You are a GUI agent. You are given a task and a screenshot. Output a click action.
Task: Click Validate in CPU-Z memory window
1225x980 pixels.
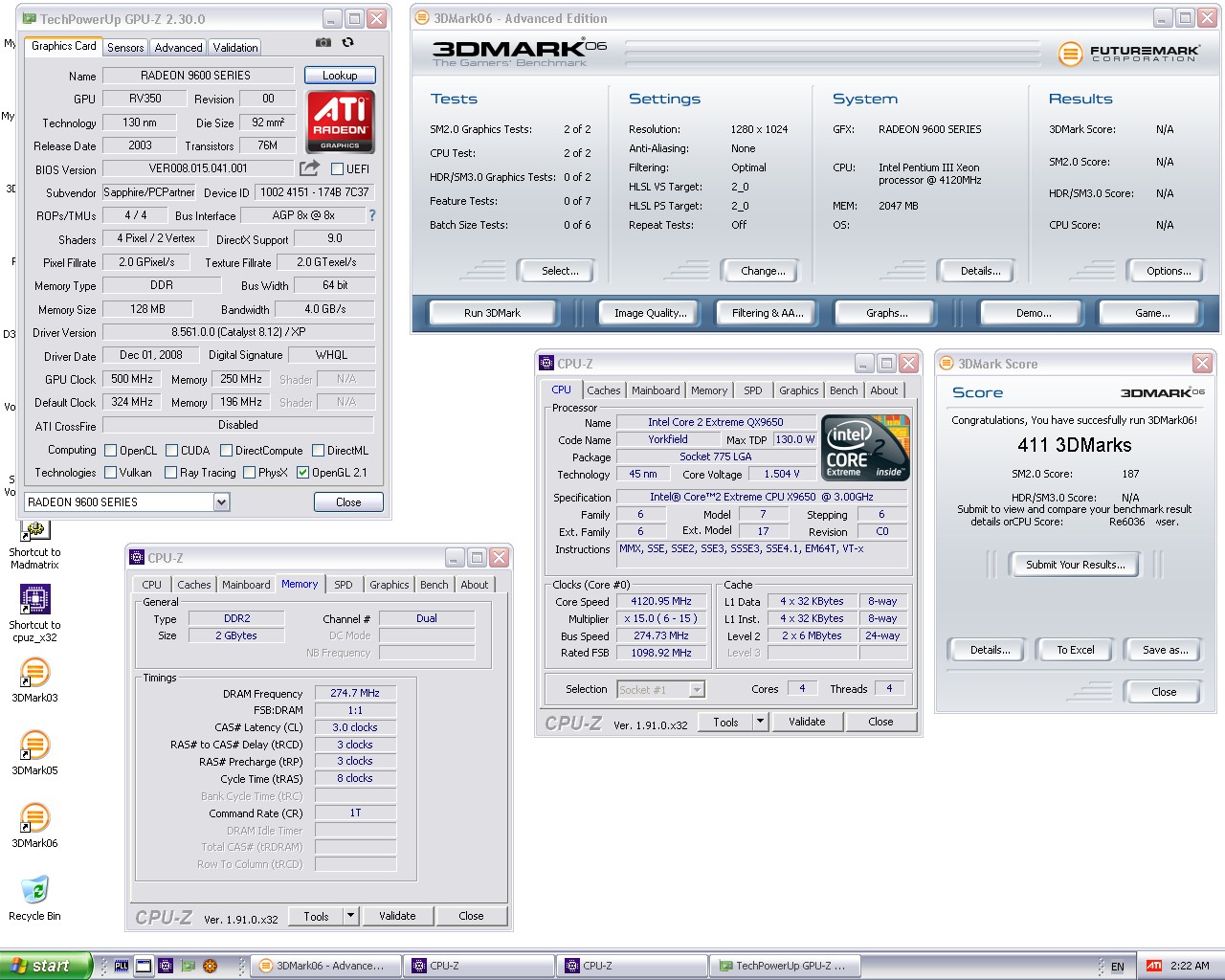click(x=397, y=916)
